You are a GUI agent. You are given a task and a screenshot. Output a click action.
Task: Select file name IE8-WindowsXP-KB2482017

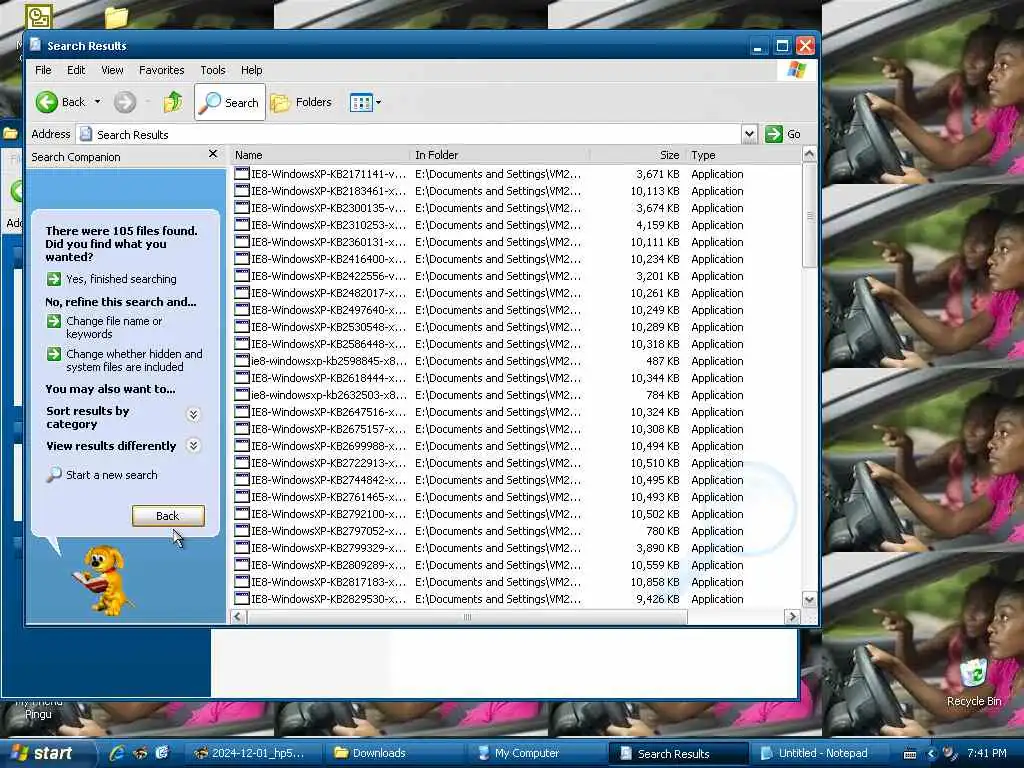328,293
